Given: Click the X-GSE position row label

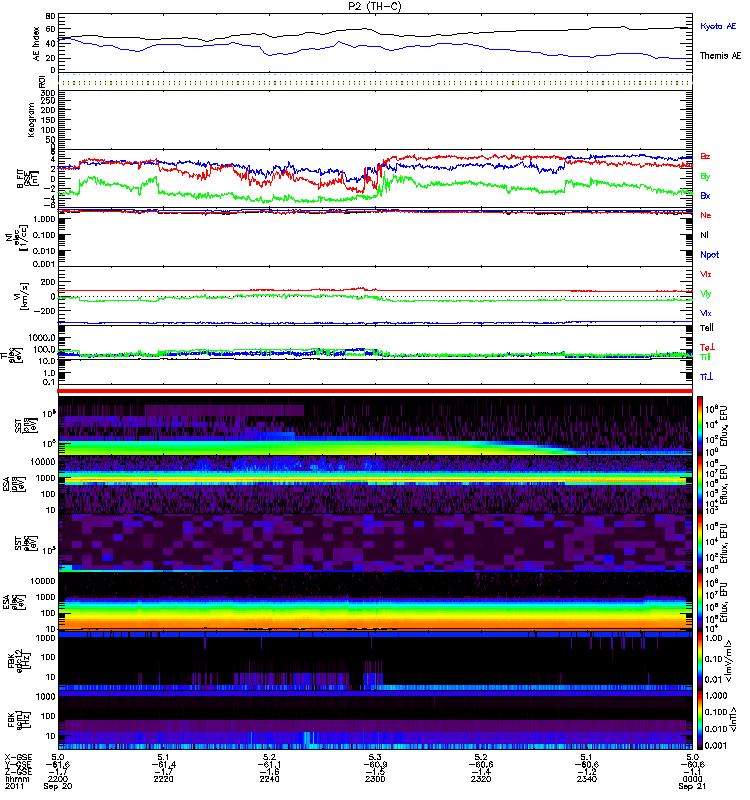Looking at the screenshot, I should point(17,758).
